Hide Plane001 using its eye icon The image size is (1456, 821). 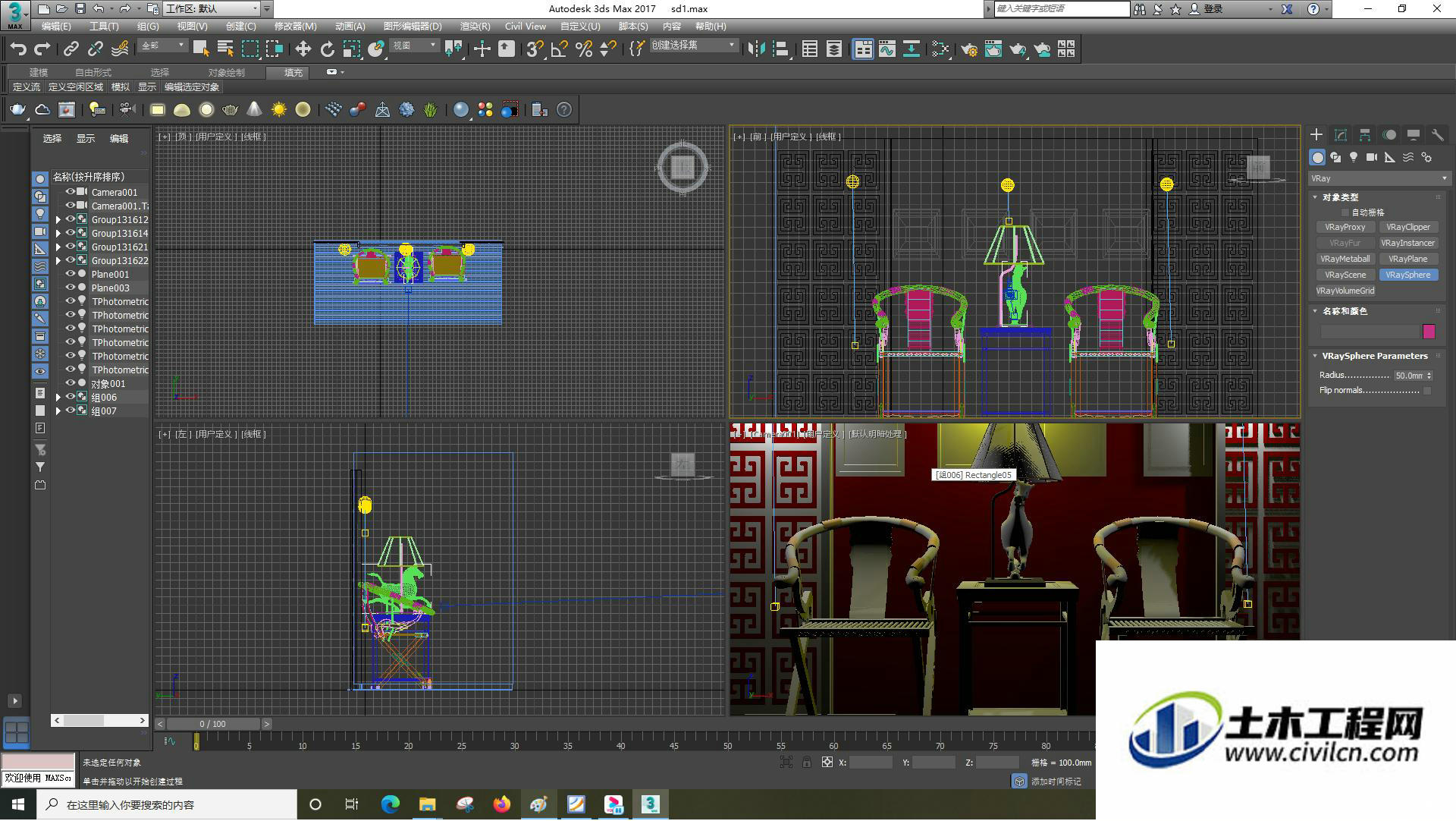tap(70, 274)
